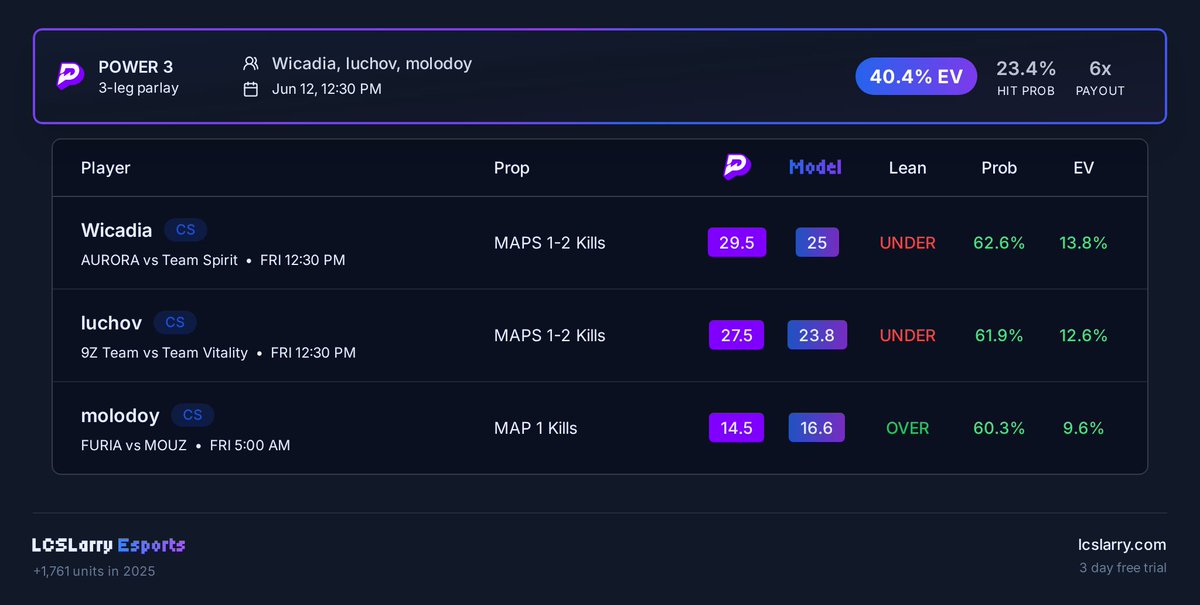The width and height of the screenshot is (1200, 605).
Task: Click the OVER lean in molodoy row
Action: (908, 428)
